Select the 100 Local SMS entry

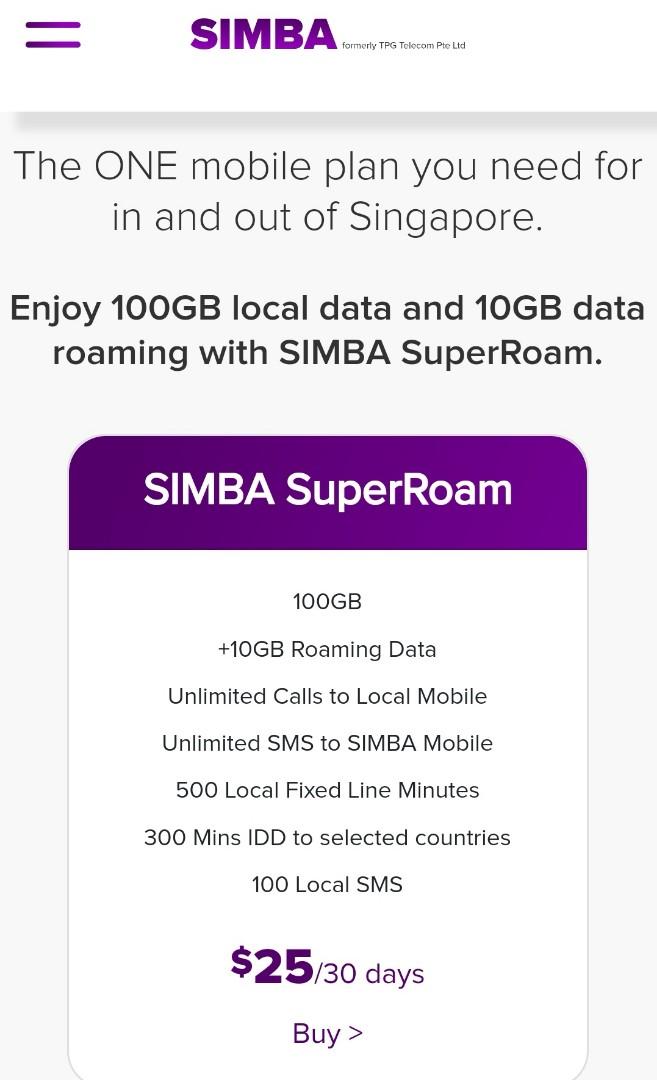point(327,884)
